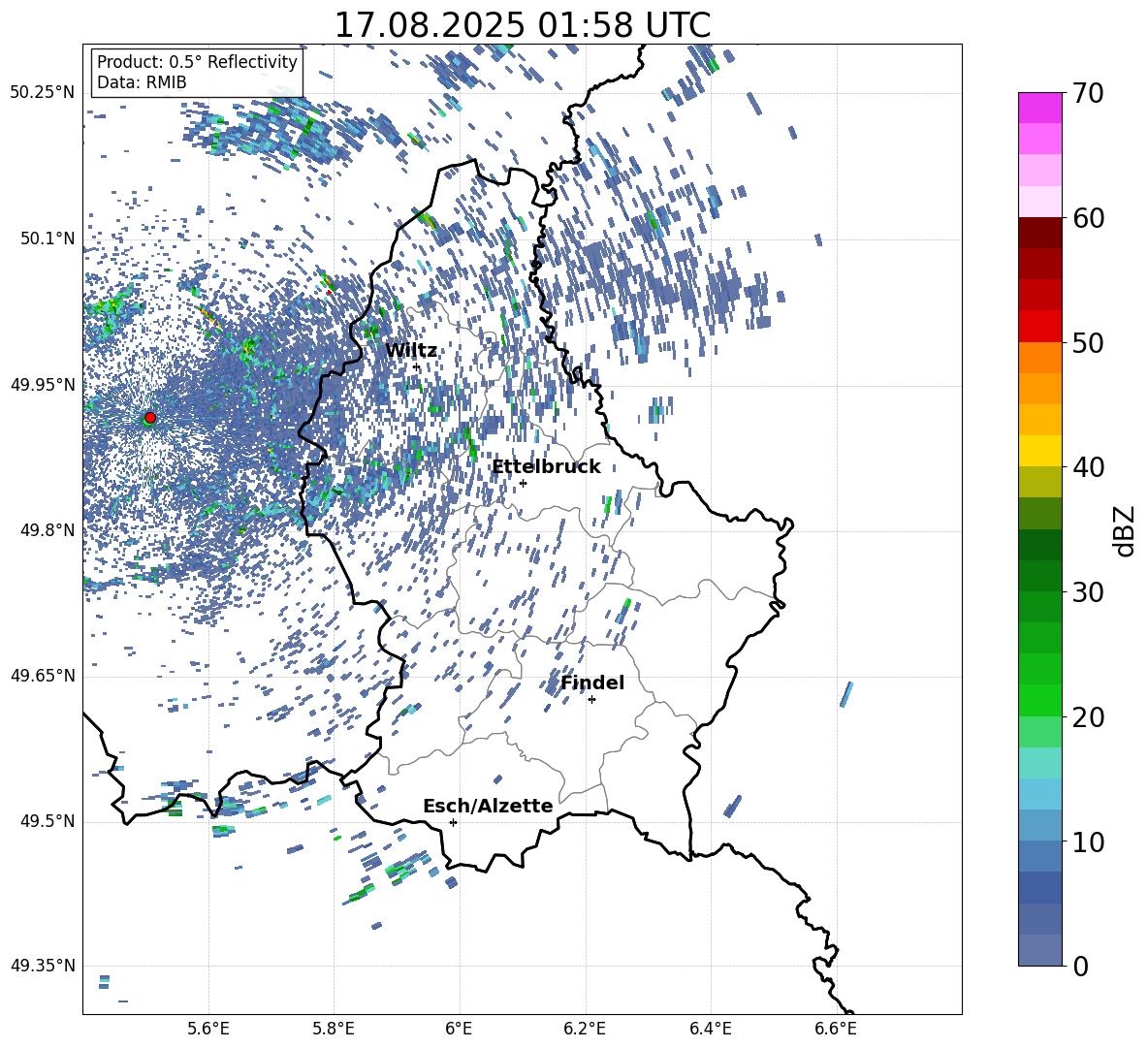1148x1048 pixels.
Task: Select the Findel label
Action: tap(592, 683)
